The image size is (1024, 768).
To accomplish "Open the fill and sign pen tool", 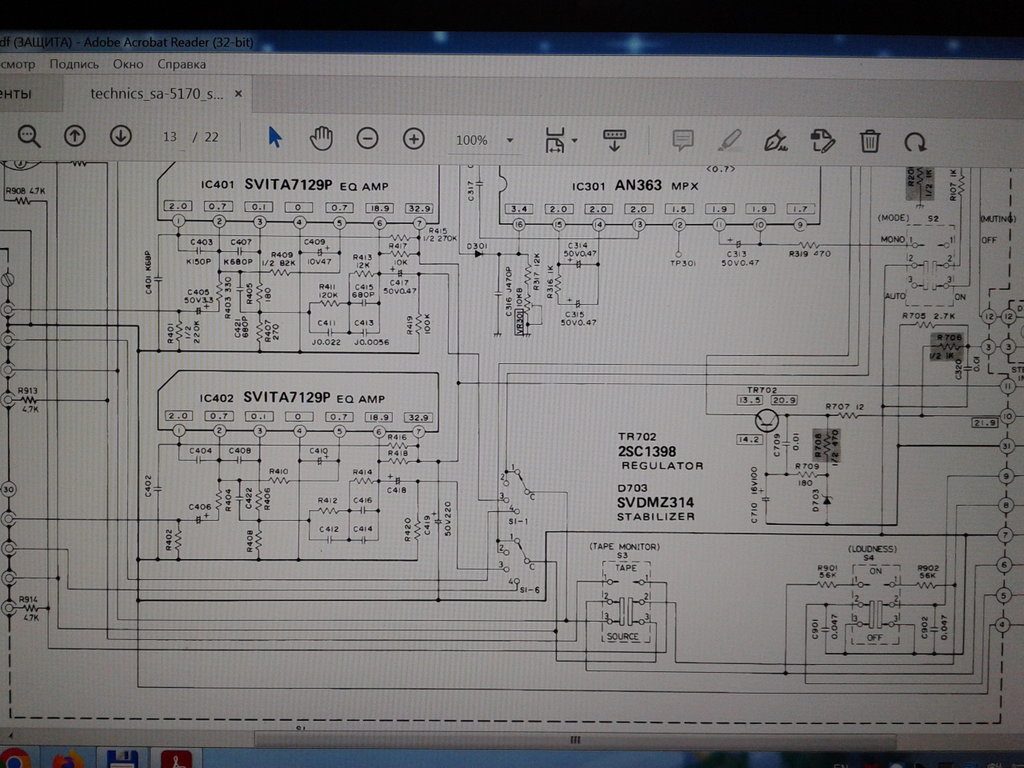I will (776, 141).
